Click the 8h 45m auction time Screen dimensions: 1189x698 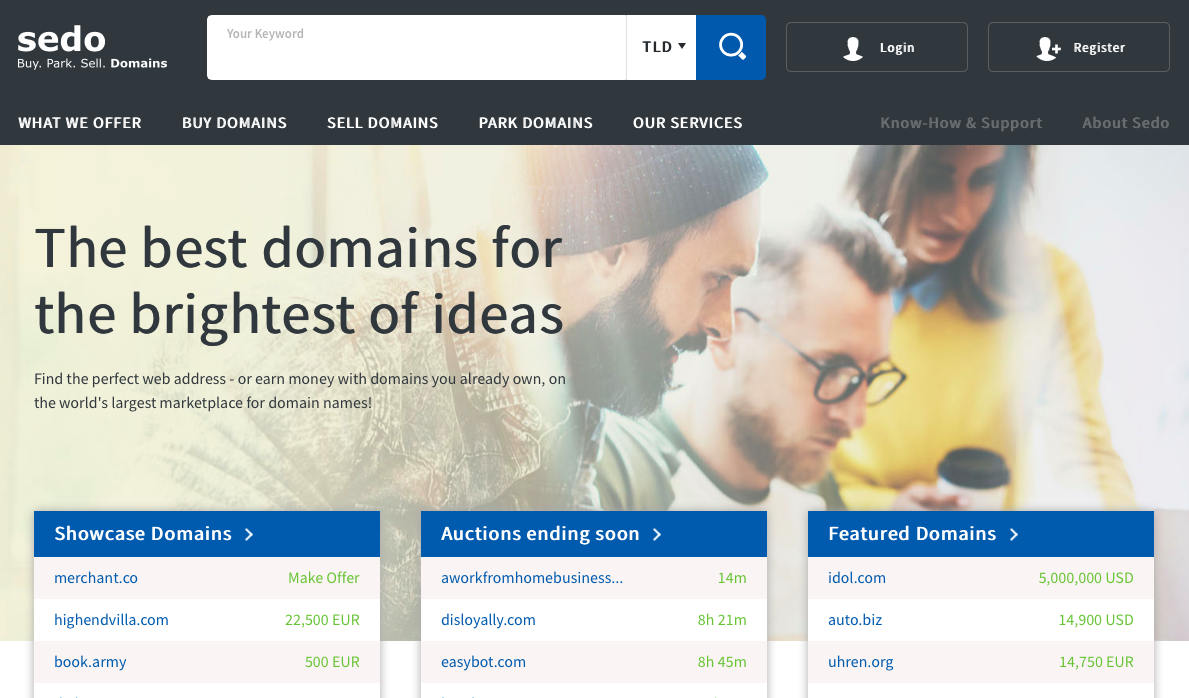722,662
